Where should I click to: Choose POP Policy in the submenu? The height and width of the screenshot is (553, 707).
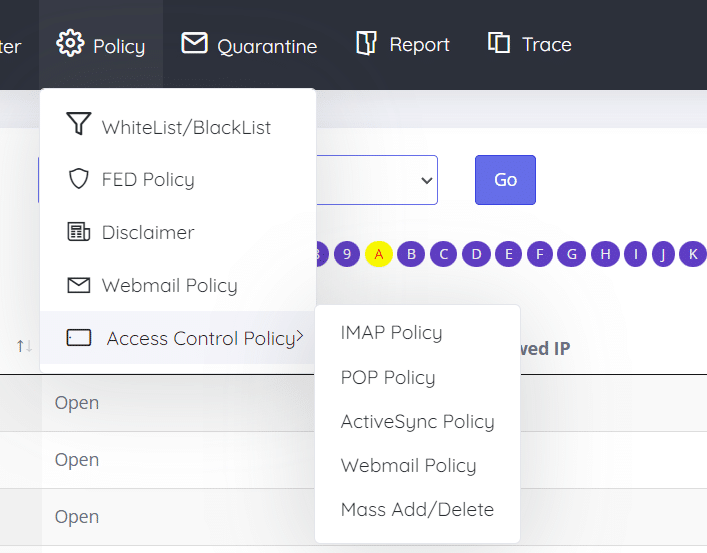(388, 377)
